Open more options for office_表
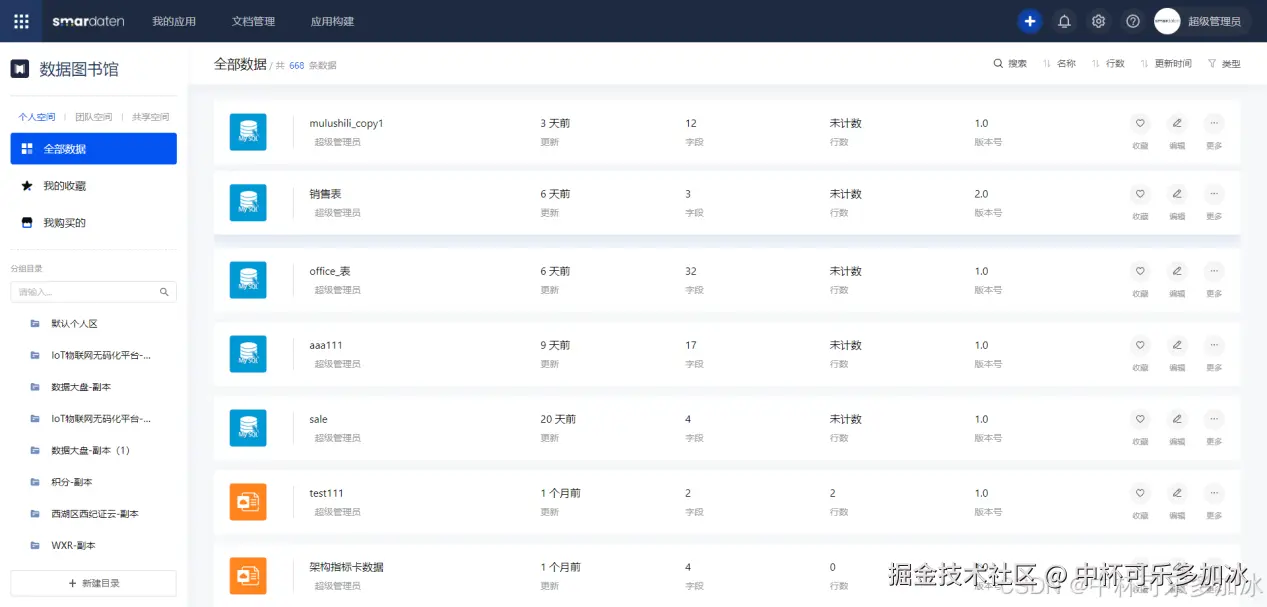Screen dimensions: 1267x607 coord(1214,271)
